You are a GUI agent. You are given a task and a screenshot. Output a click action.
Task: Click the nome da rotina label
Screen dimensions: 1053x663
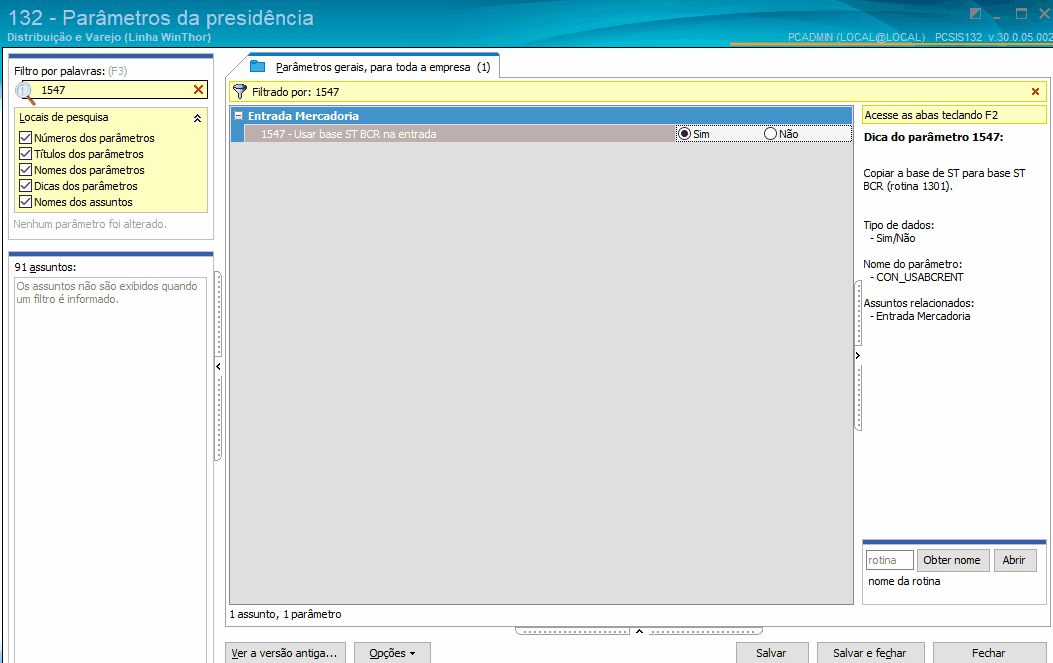click(x=904, y=581)
